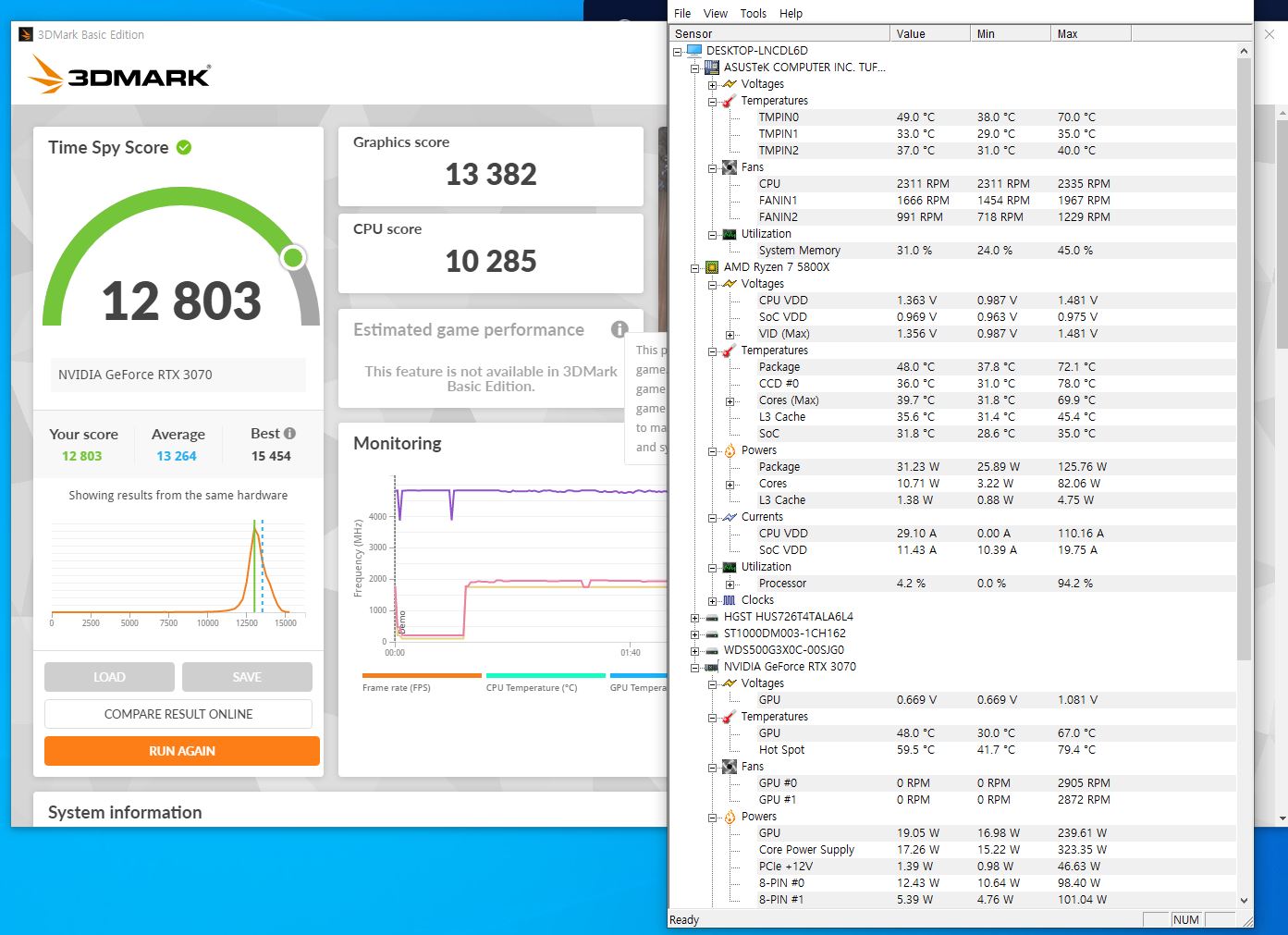
Task: Click the drive icon beside WDS500G3X0C-00SJG0
Action: point(712,650)
